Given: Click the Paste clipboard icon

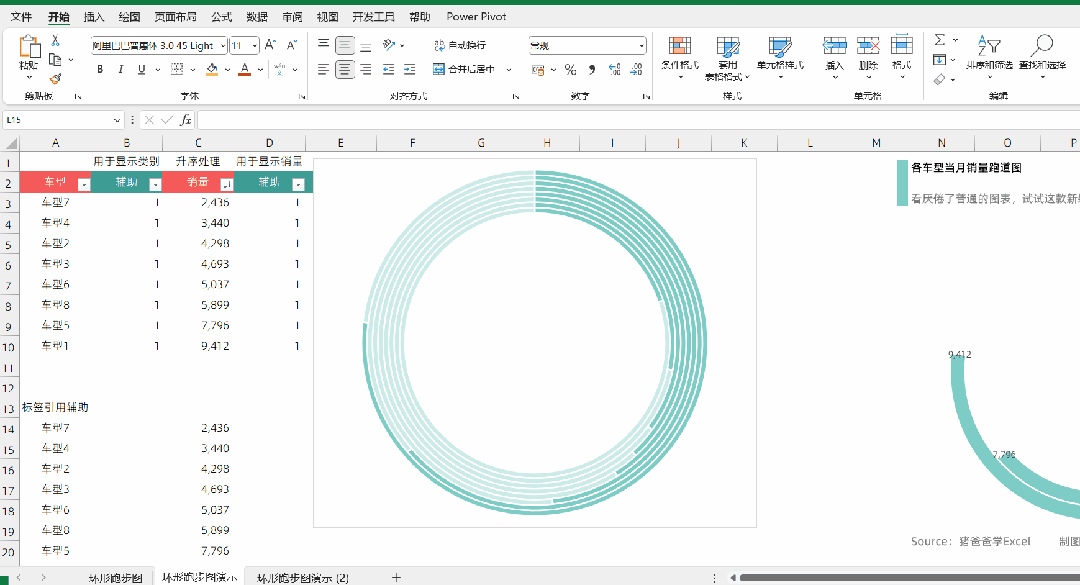Looking at the screenshot, I should [29, 47].
